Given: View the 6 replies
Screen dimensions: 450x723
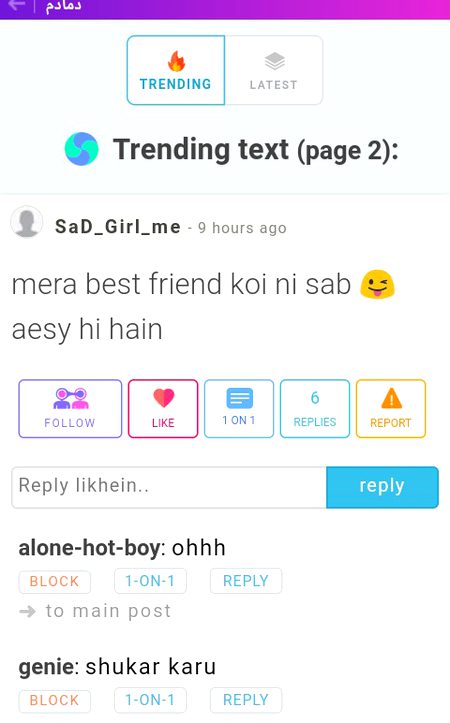Looking at the screenshot, I should pos(315,409).
